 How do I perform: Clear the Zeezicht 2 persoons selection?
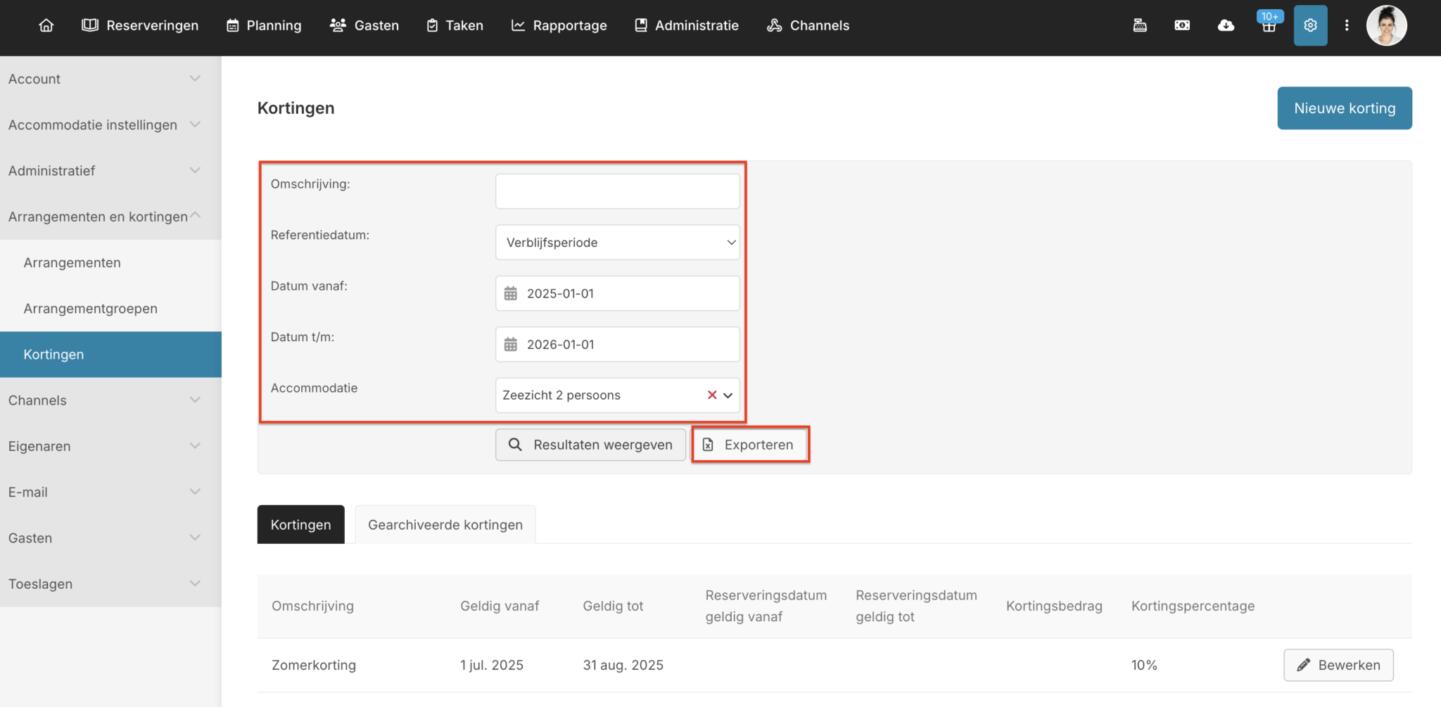click(712, 395)
